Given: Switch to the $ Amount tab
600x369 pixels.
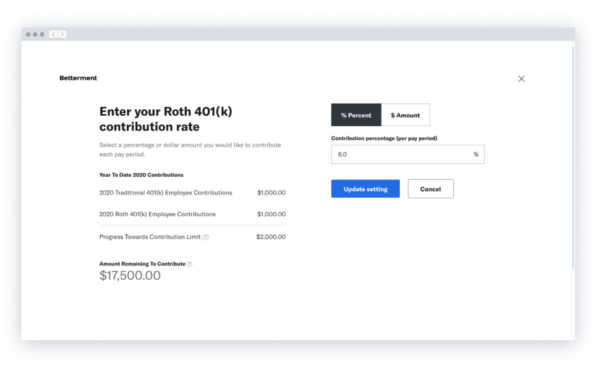Looking at the screenshot, I should pos(405,115).
